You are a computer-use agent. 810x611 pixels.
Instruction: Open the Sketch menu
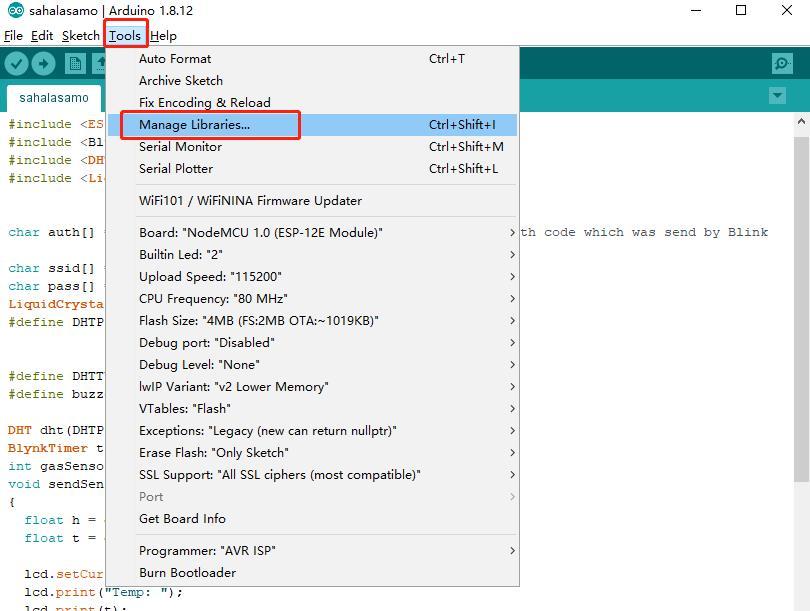[x=81, y=36]
